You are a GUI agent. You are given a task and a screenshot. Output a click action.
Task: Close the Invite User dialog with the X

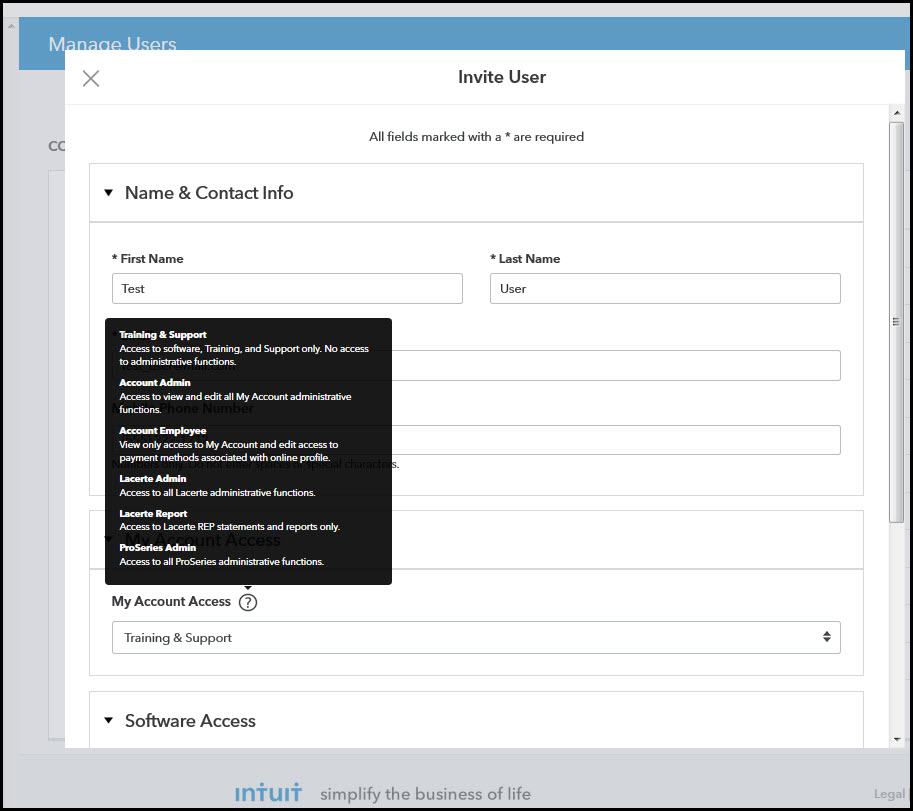[x=91, y=78]
